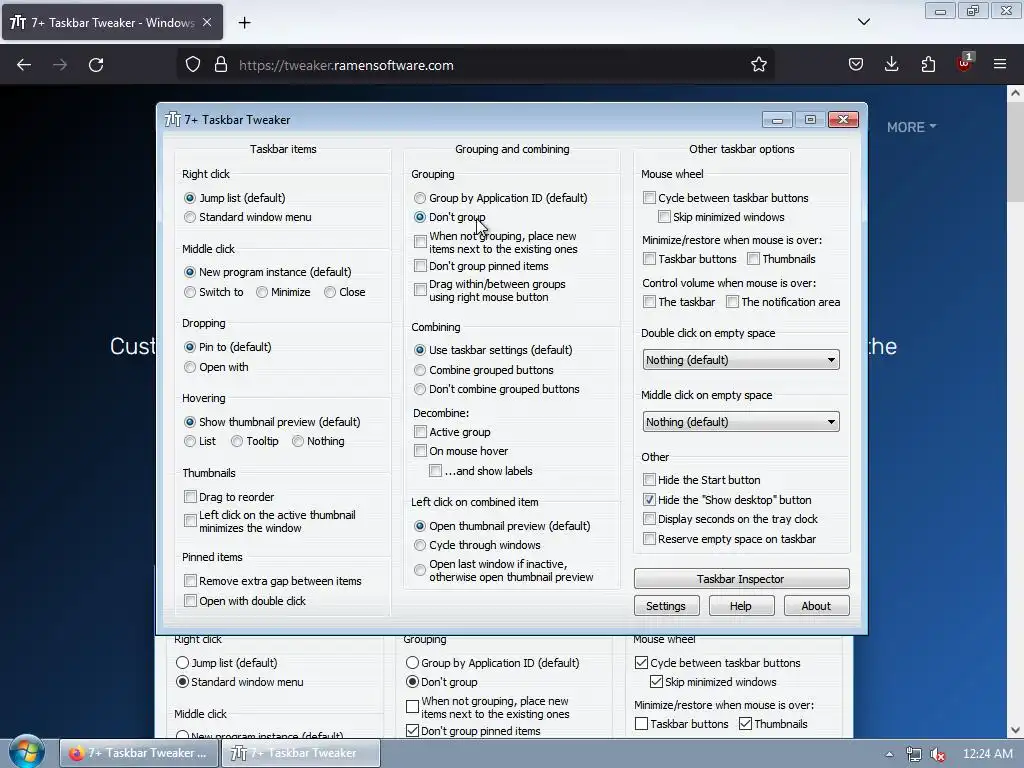Screen dimensions: 1024x768
Task: Open the network tray icon
Action: click(914, 754)
